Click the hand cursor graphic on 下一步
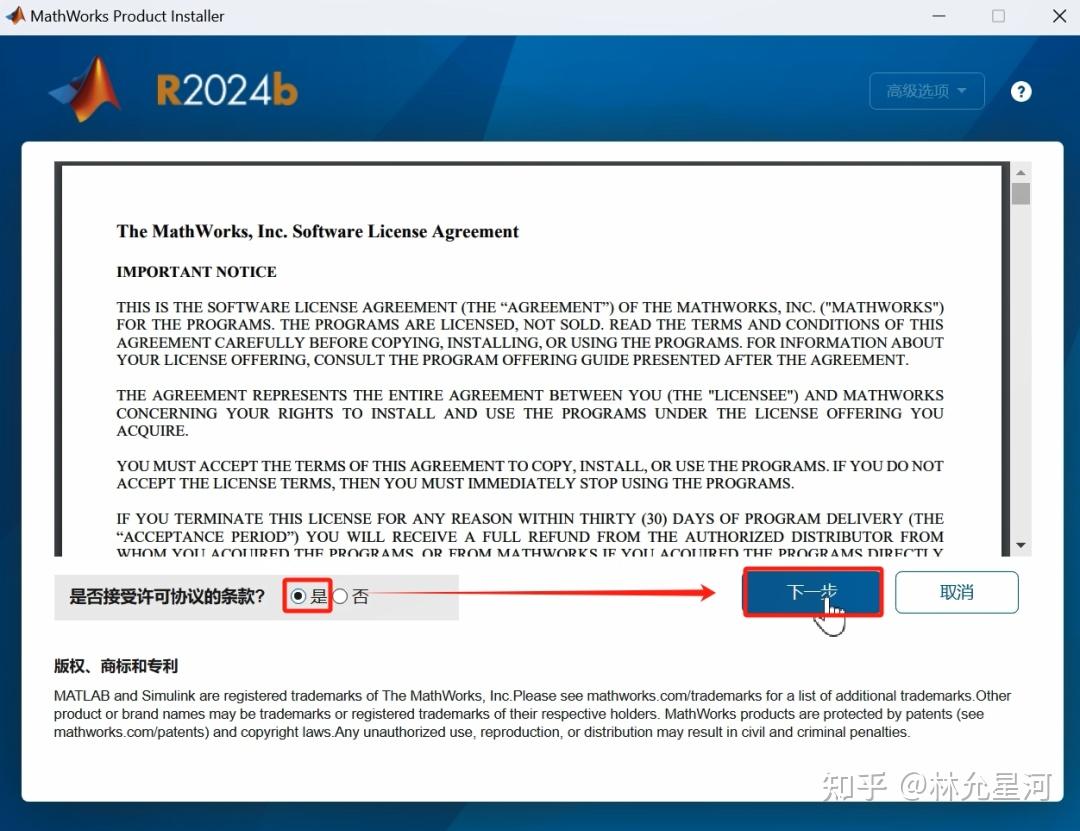 point(831,613)
